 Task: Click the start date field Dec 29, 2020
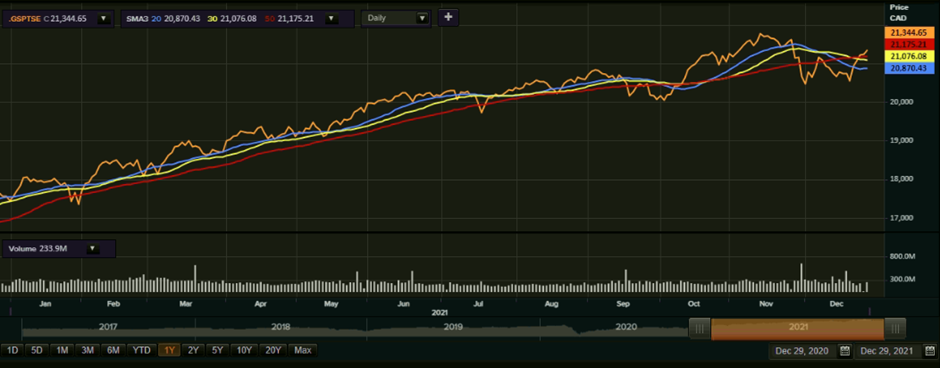(x=803, y=351)
